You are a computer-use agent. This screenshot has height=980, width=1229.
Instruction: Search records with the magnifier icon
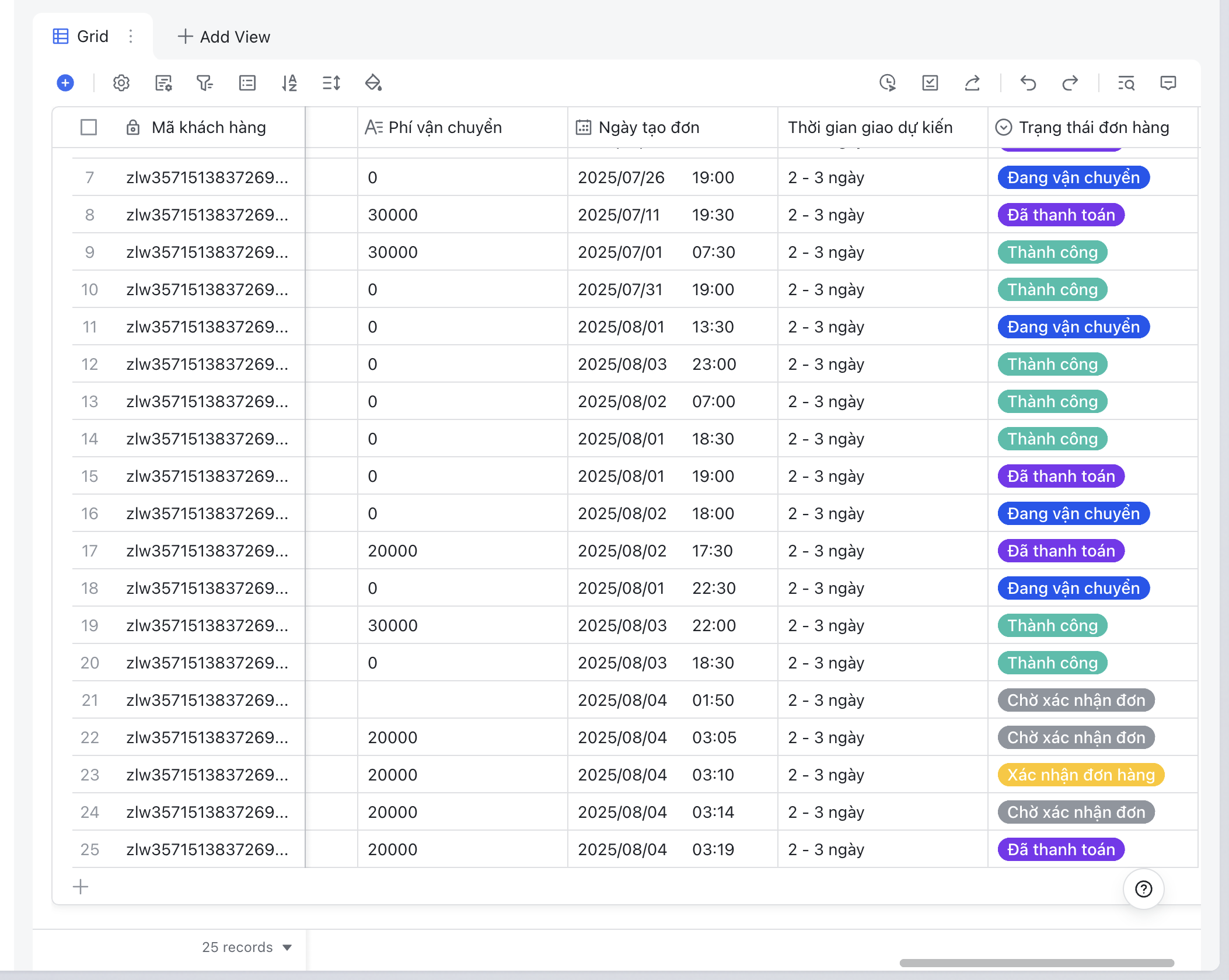[x=1127, y=83]
